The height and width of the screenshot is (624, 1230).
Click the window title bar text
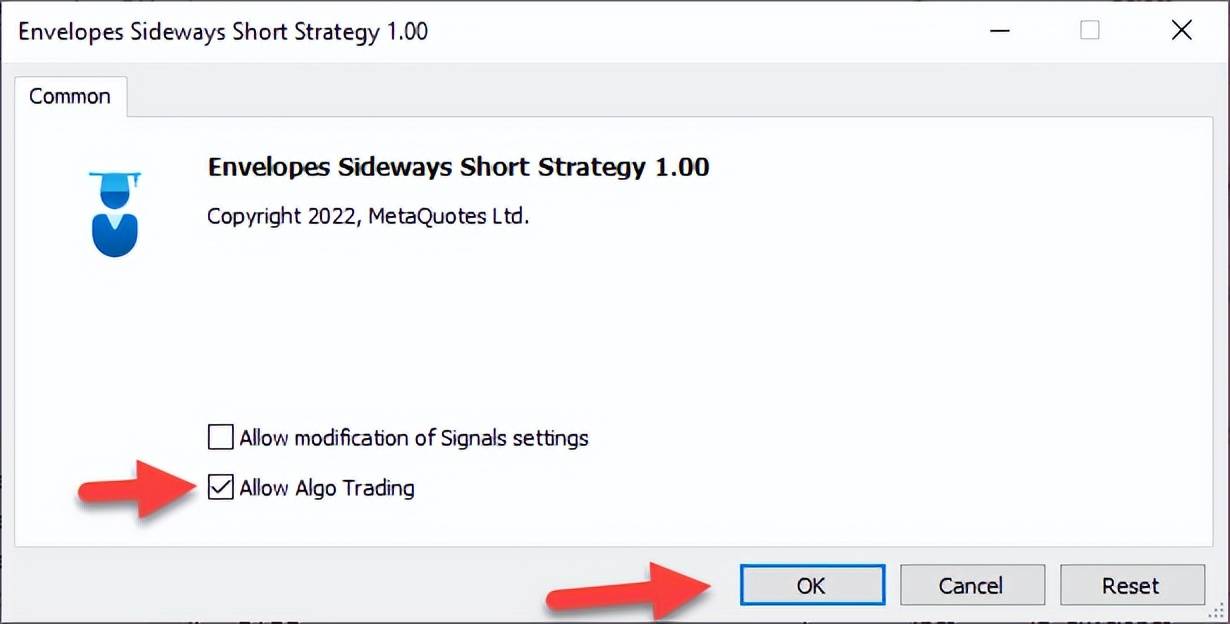223,31
